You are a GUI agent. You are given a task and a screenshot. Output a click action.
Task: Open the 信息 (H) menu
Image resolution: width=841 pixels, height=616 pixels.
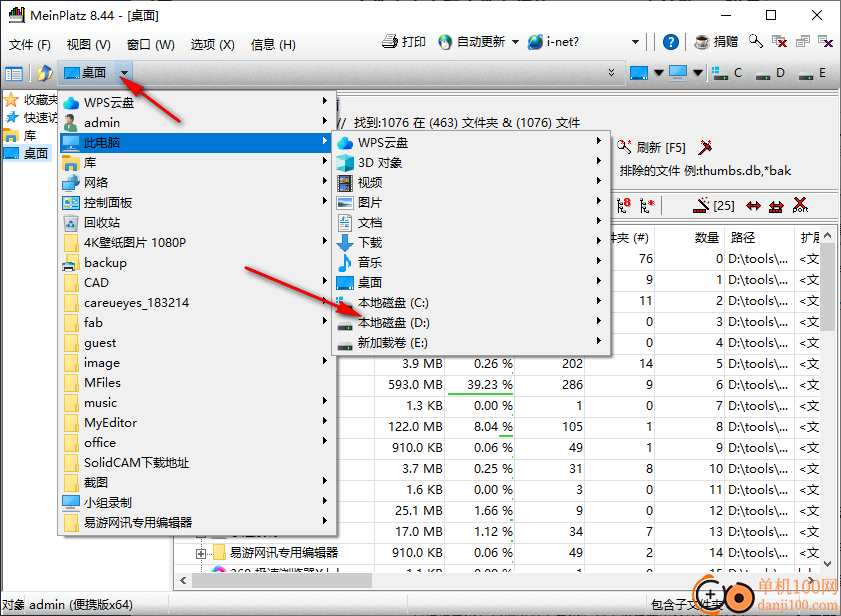pos(273,45)
